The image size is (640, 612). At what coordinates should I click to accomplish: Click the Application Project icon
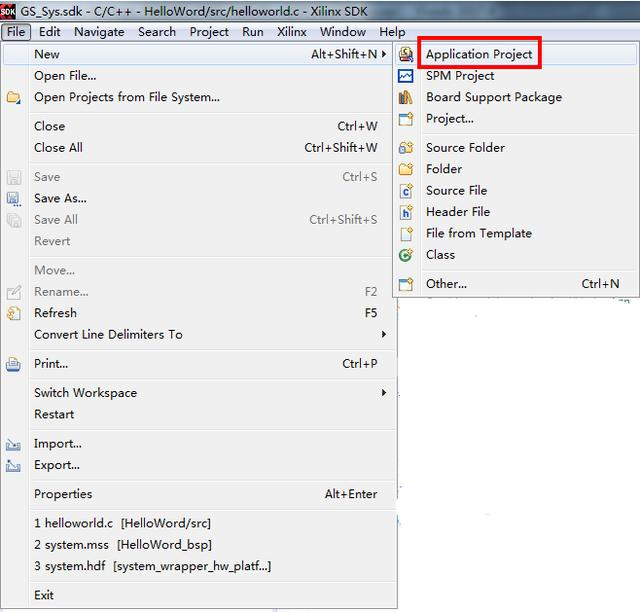point(406,54)
